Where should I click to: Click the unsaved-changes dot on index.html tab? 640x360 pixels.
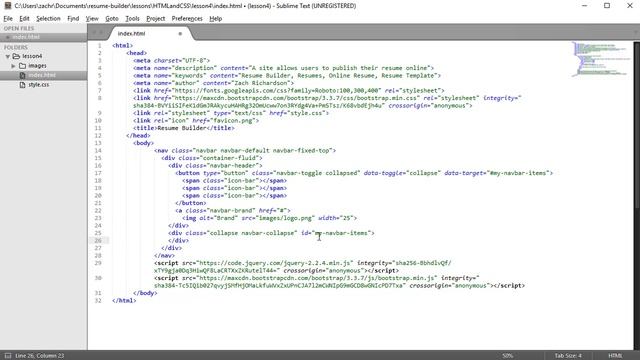point(180,33)
